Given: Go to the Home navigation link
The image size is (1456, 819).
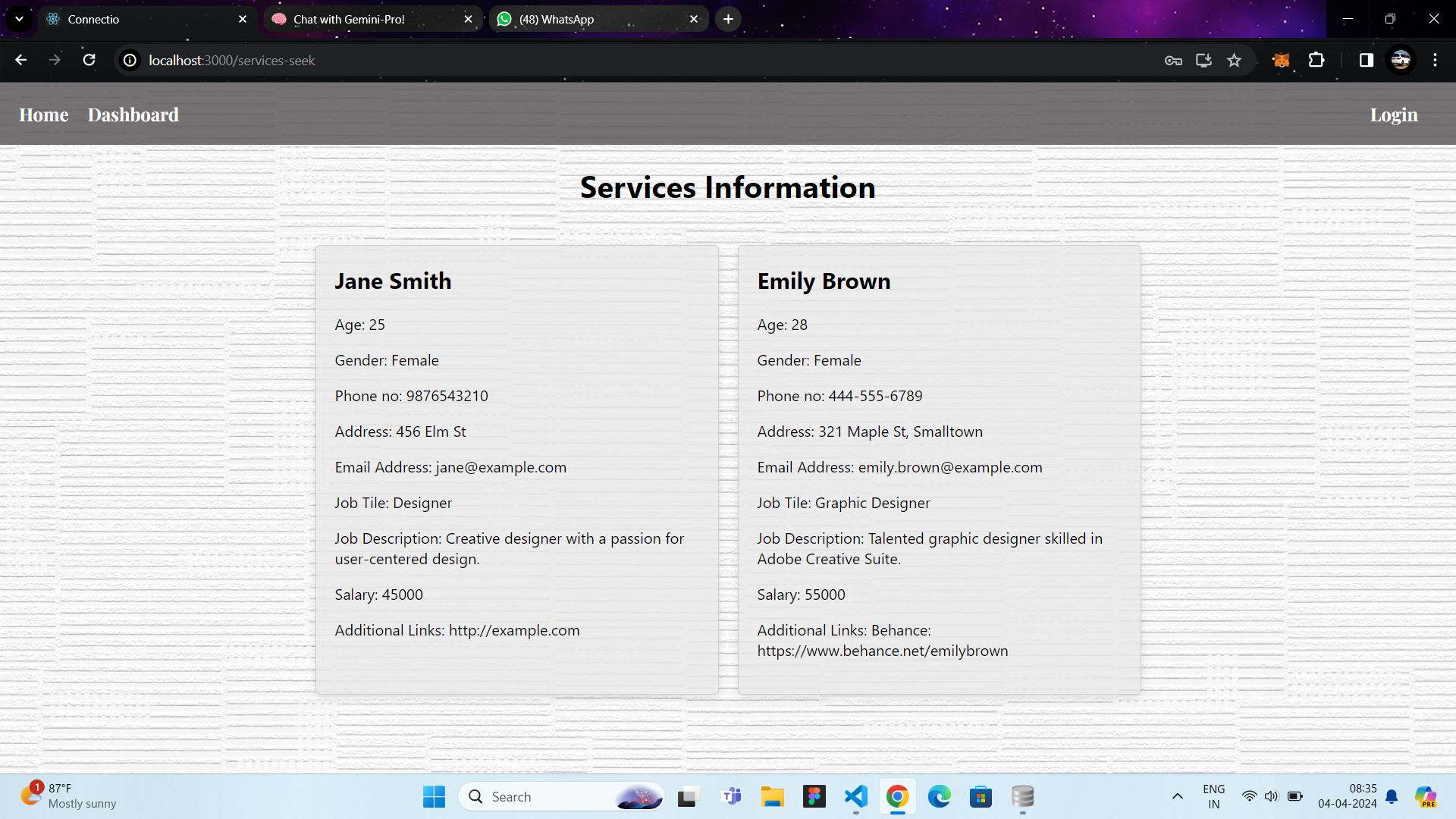Looking at the screenshot, I should pyautogui.click(x=43, y=115).
